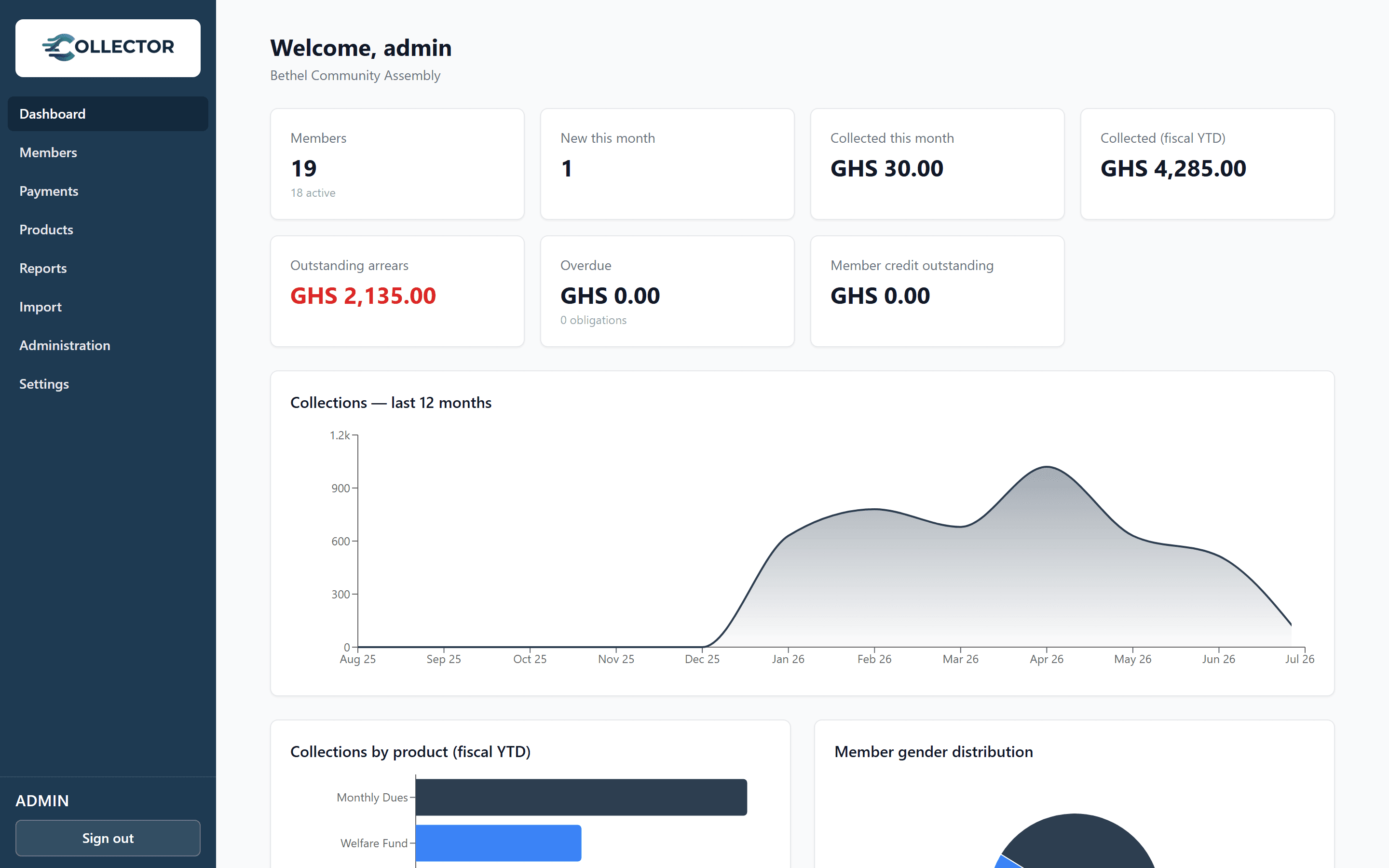The width and height of the screenshot is (1389, 868).
Task: Select Import in the sidebar
Action: 108,307
